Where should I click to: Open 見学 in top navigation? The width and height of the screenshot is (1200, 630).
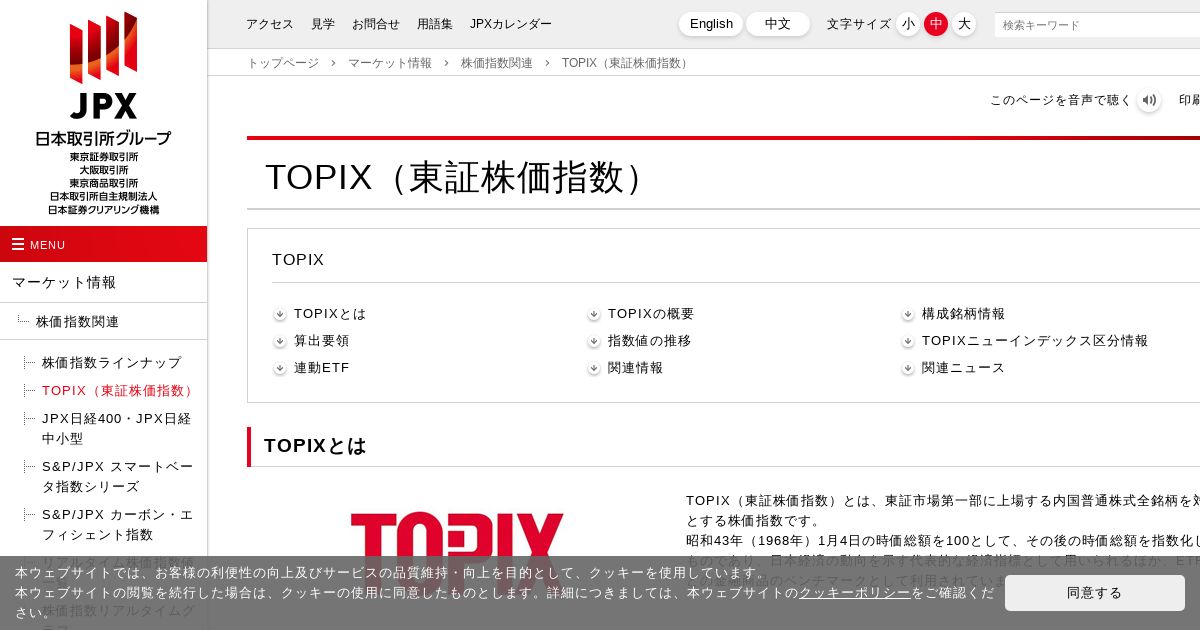[x=323, y=24]
